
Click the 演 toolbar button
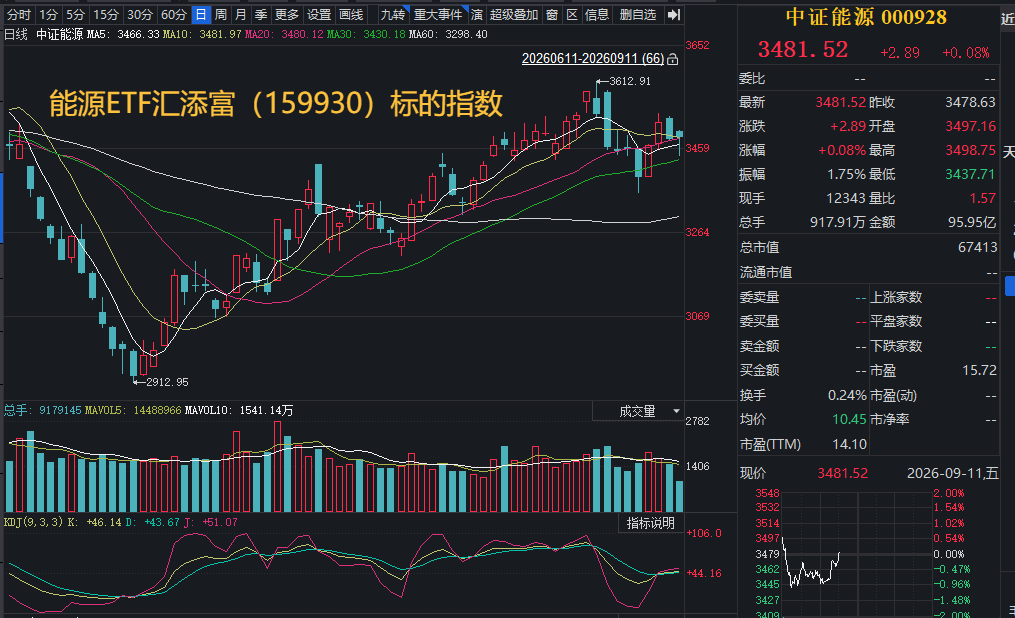477,14
